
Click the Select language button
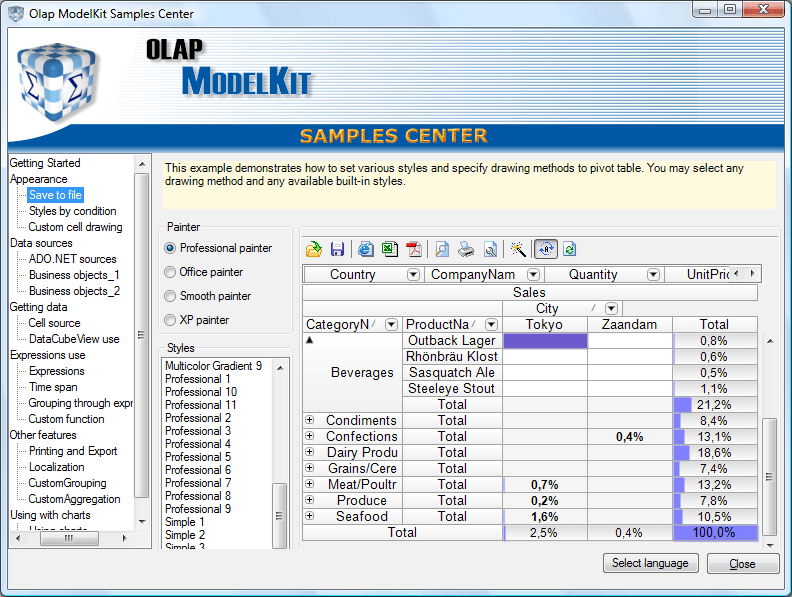(651, 563)
